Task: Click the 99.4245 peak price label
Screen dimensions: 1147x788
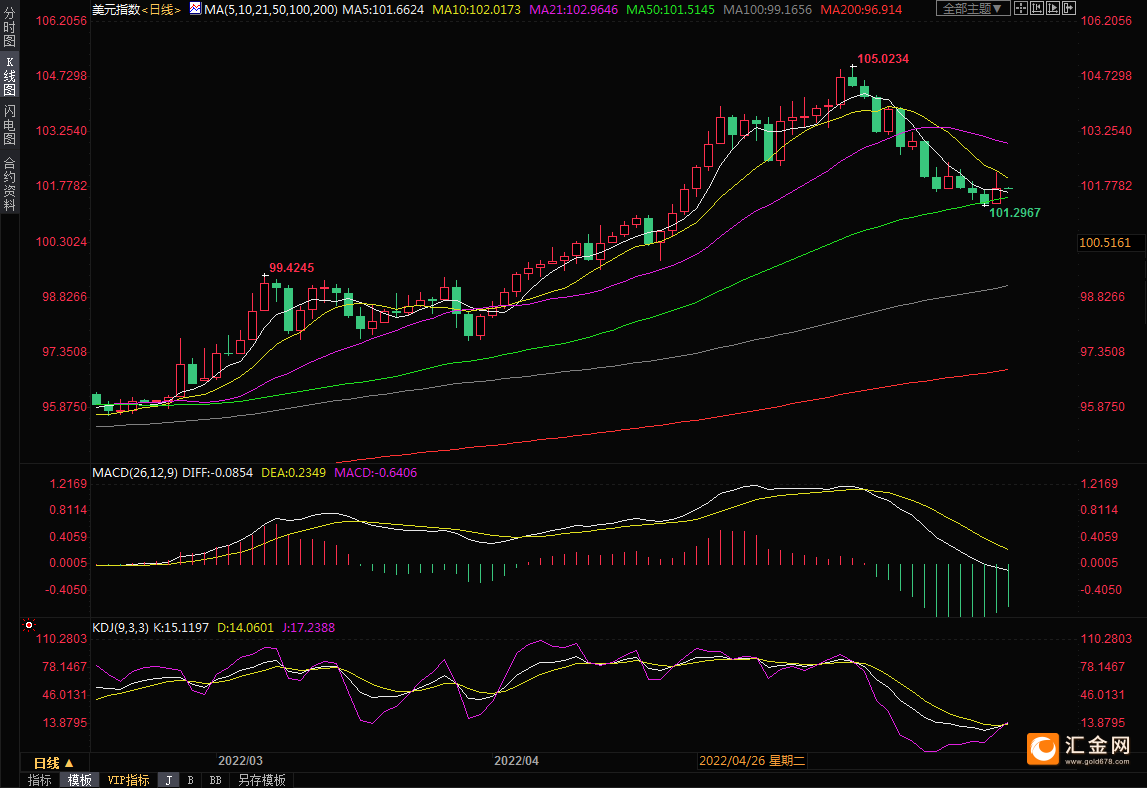Action: pyautogui.click(x=291, y=268)
